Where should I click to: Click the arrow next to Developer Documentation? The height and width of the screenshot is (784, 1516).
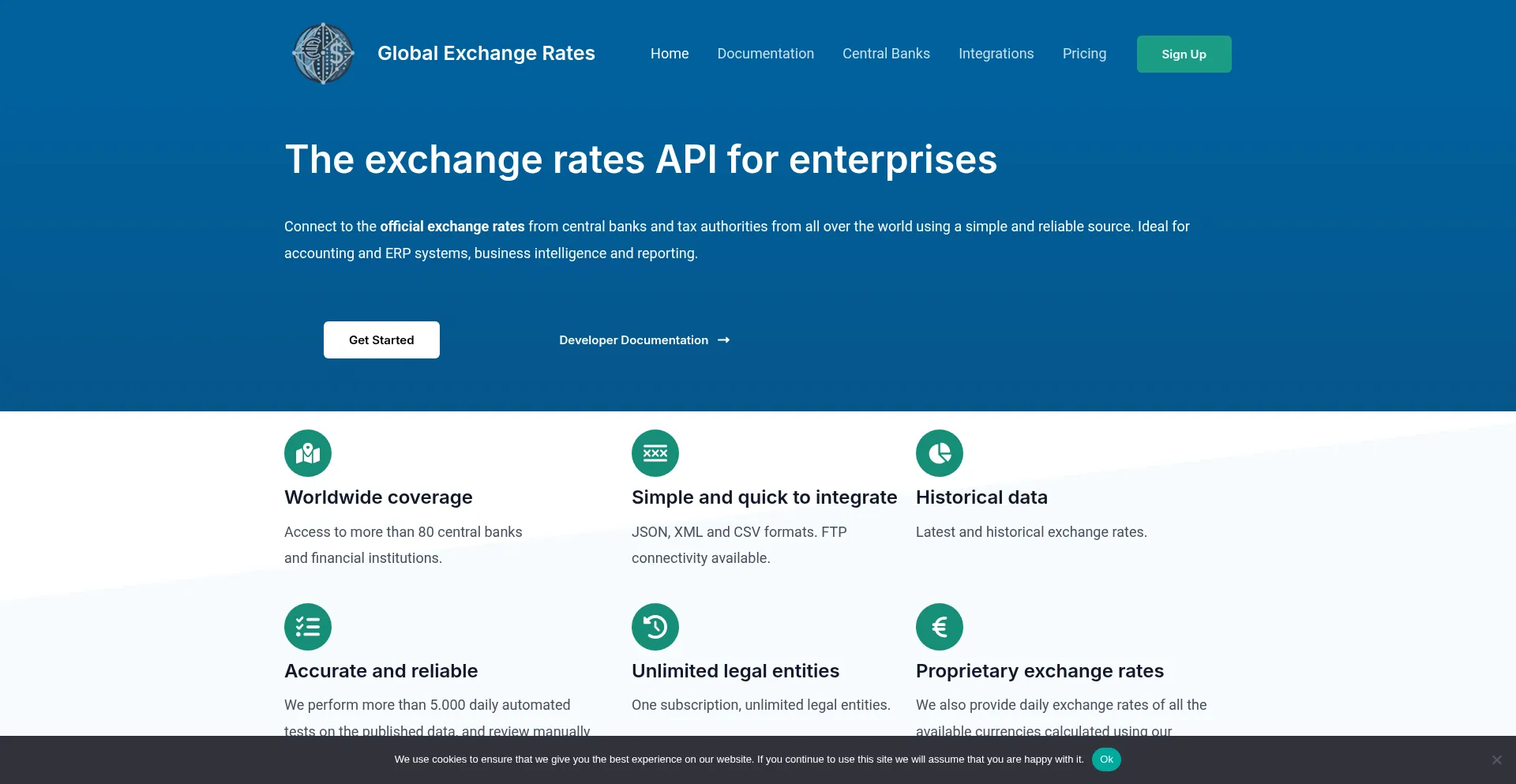(724, 340)
